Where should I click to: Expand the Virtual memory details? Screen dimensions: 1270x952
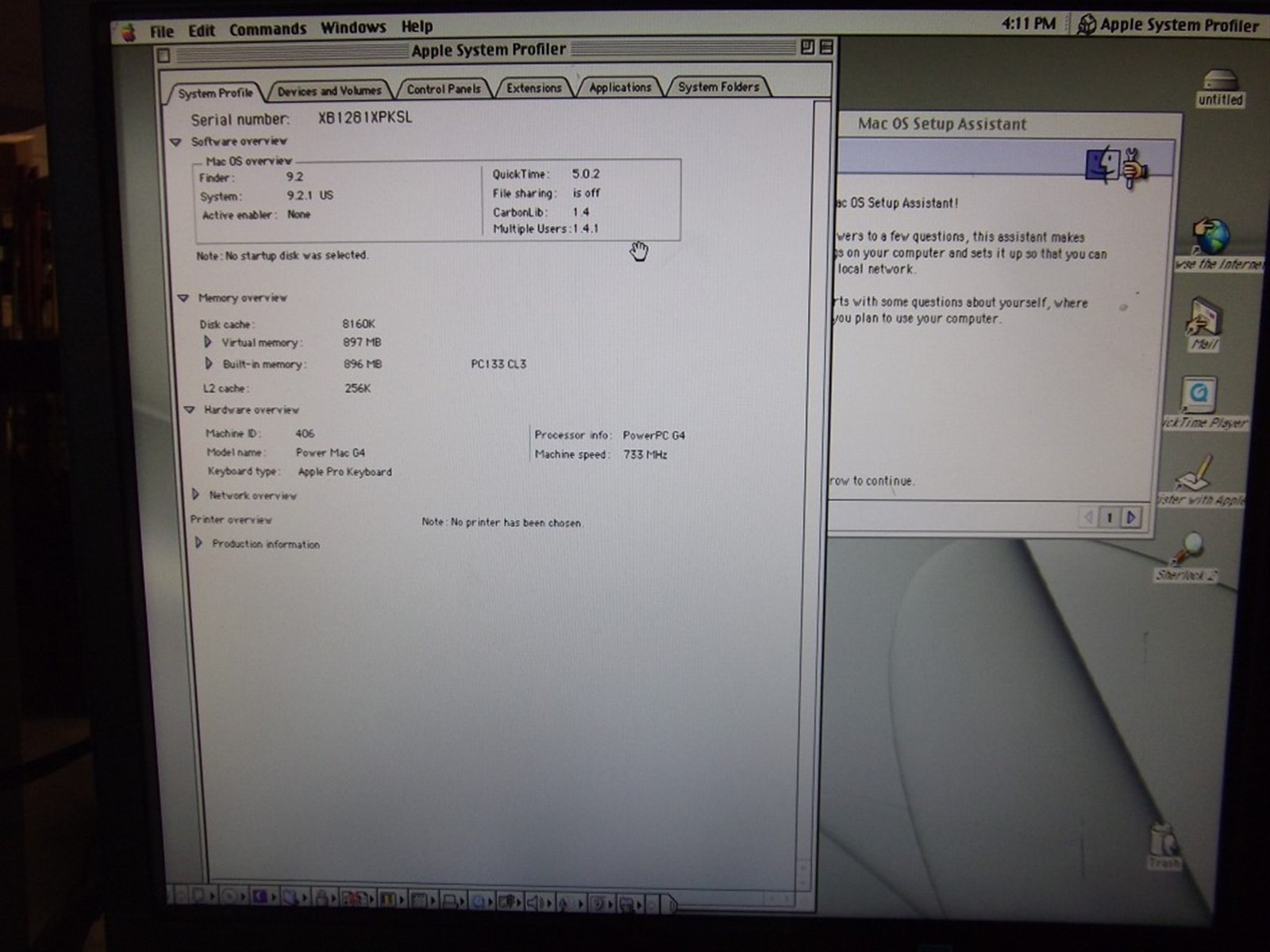(208, 342)
